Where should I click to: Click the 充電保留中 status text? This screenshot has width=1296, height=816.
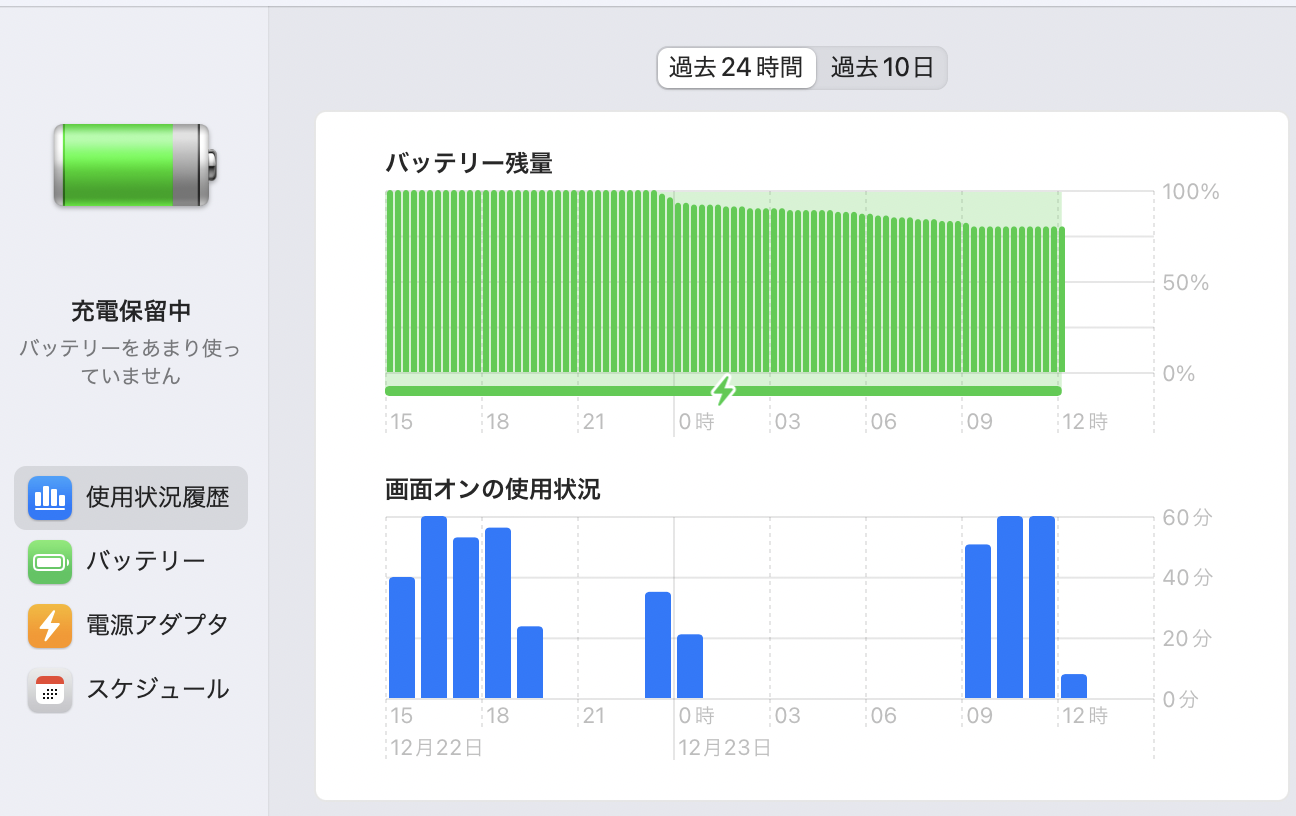[131, 311]
